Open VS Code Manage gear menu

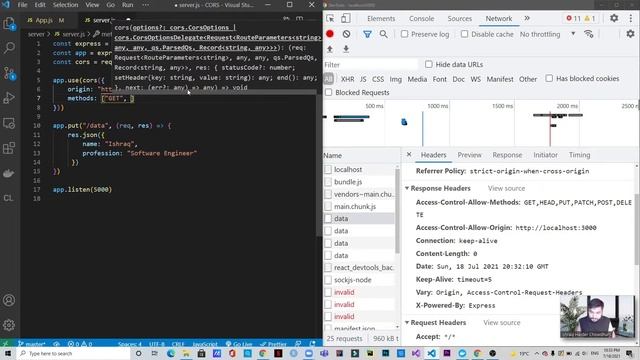9,325
